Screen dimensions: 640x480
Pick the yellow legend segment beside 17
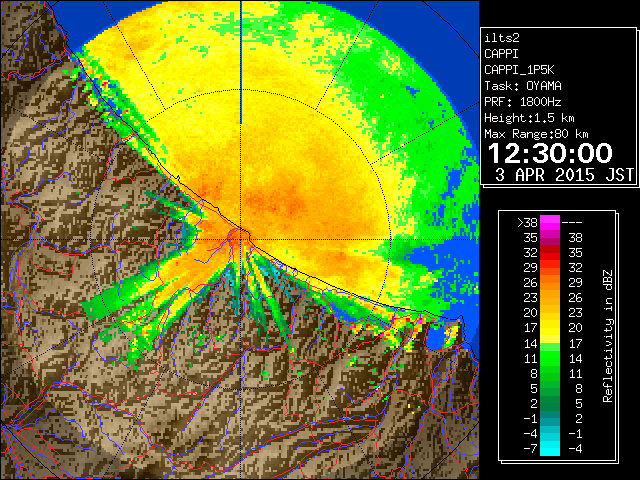tap(550, 328)
